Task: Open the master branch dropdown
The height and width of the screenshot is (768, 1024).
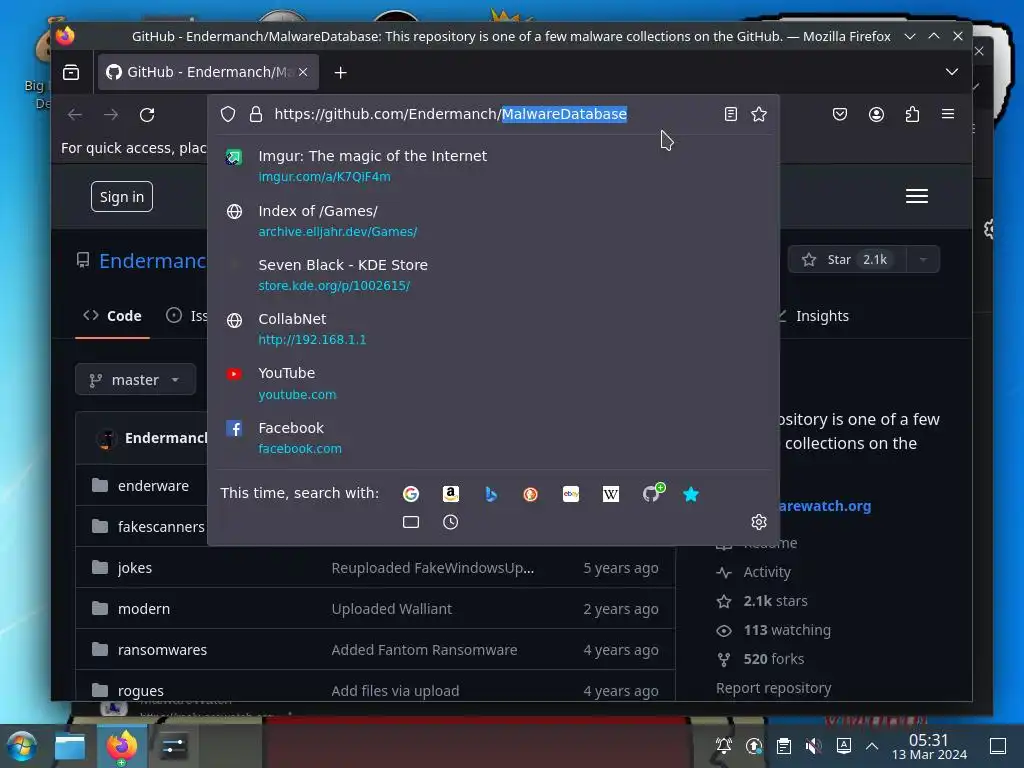Action: (135, 379)
